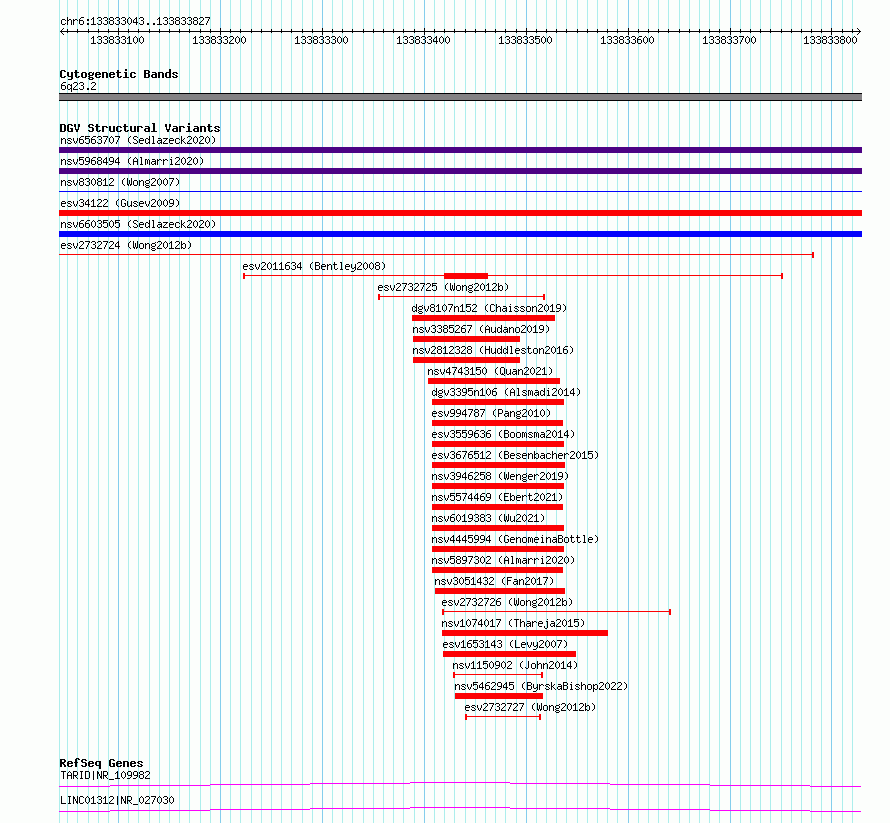This screenshot has width=890, height=823.
Task: Click the TARID|NR_109982 gene label
Action: pos(106,775)
